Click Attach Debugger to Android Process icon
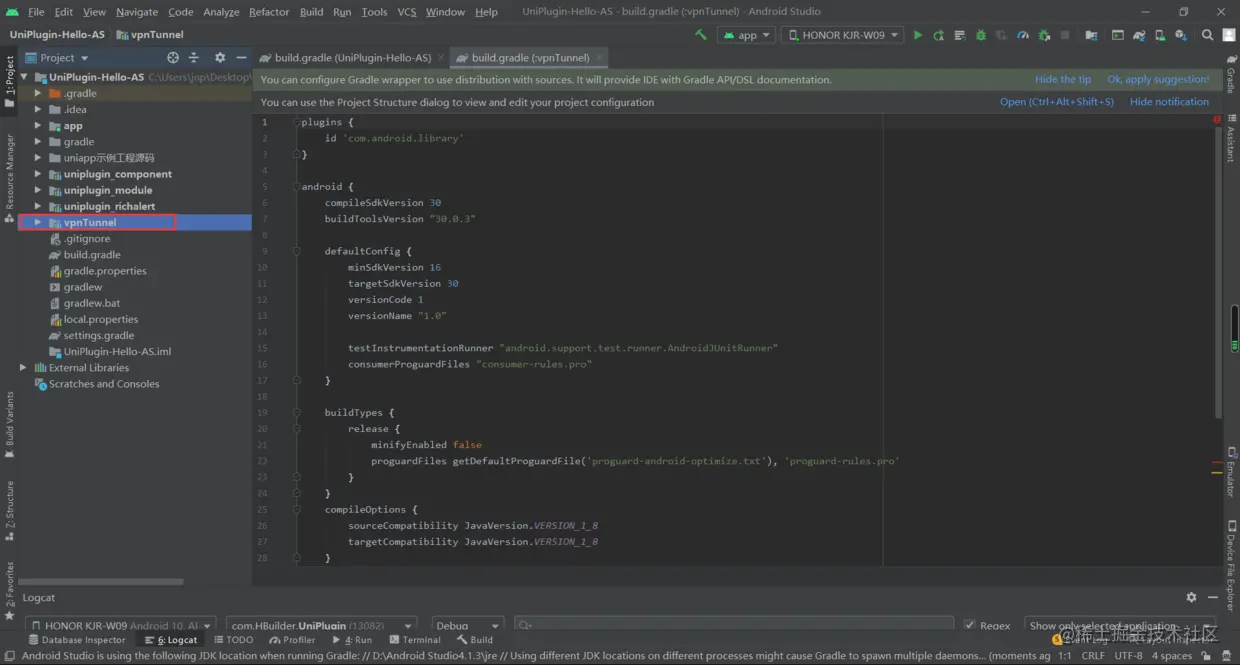The image size is (1240, 665). [x=1044, y=35]
